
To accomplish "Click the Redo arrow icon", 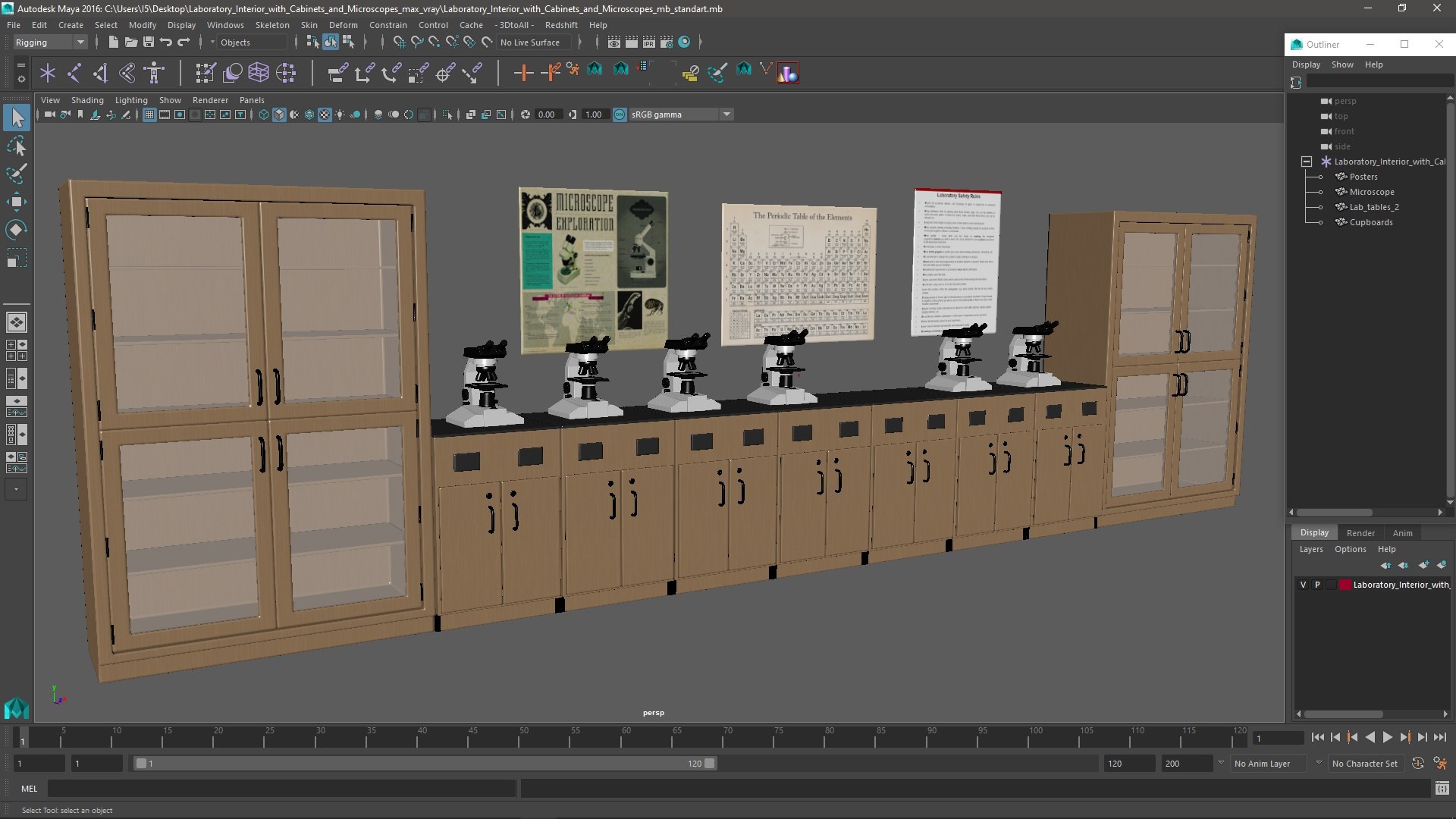I will [x=184, y=42].
